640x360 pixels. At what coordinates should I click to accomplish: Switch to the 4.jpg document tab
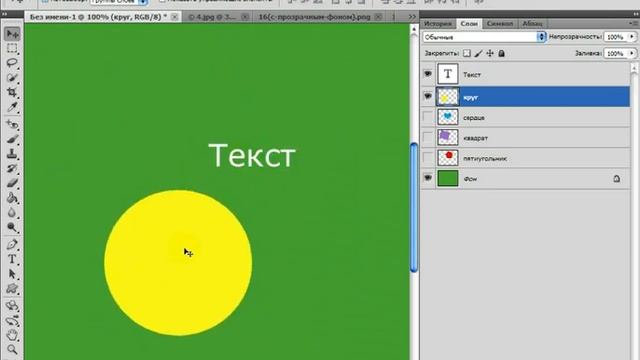pos(212,17)
